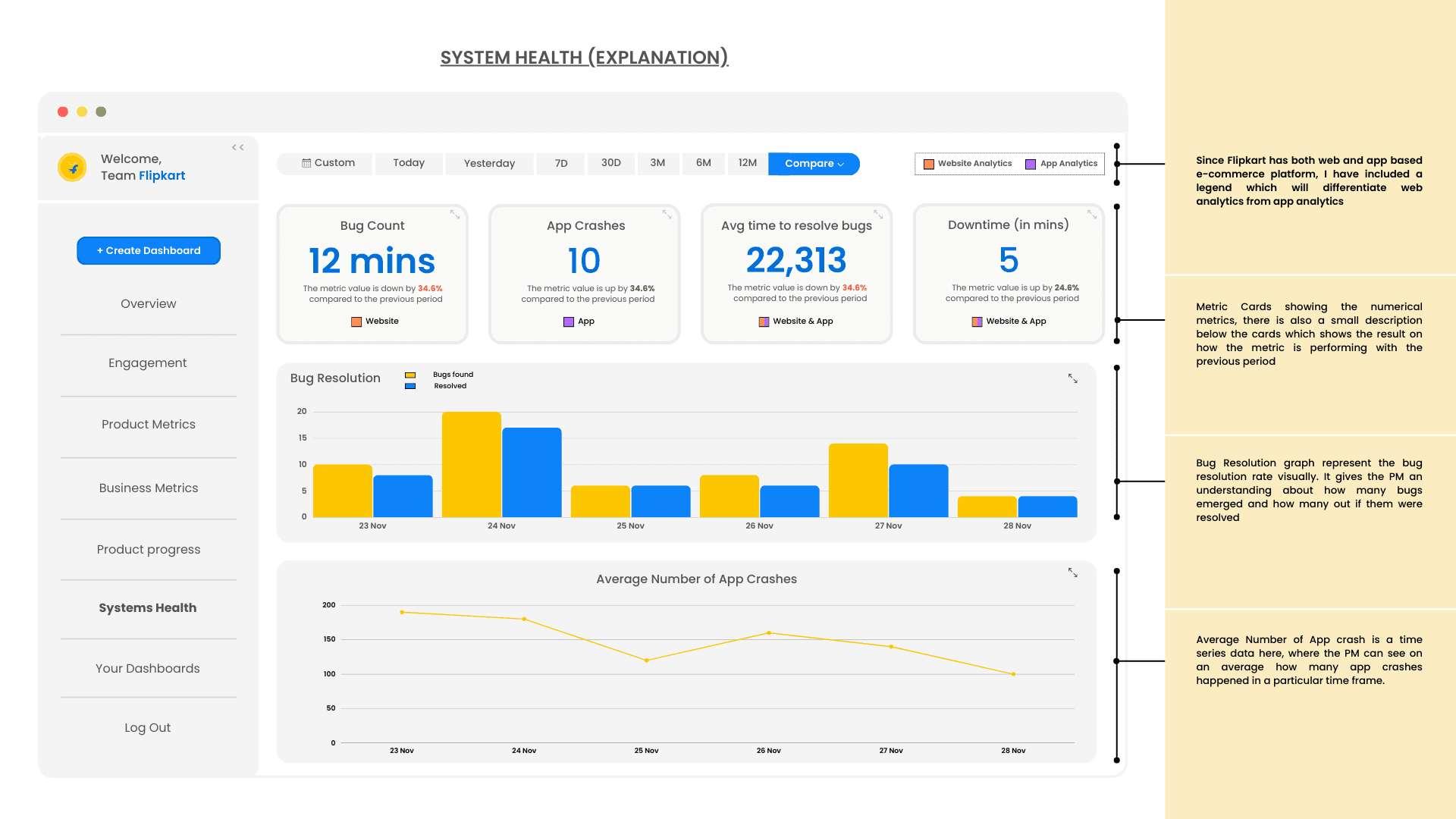
Task: Click the Flipkart team name link
Action: 162,176
